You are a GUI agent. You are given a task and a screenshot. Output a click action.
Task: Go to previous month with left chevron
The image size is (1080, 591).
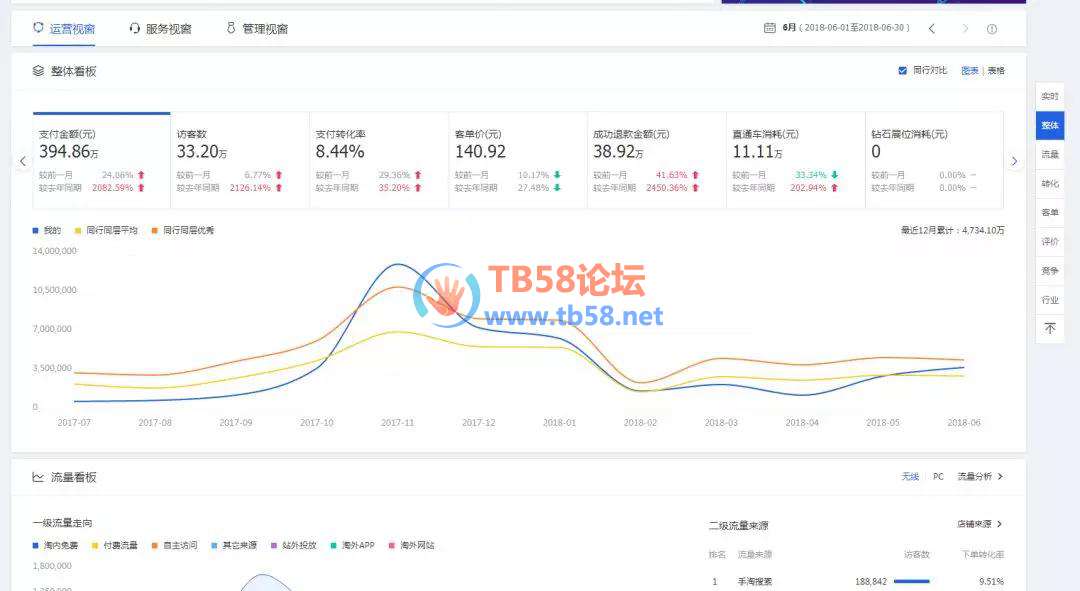[931, 28]
